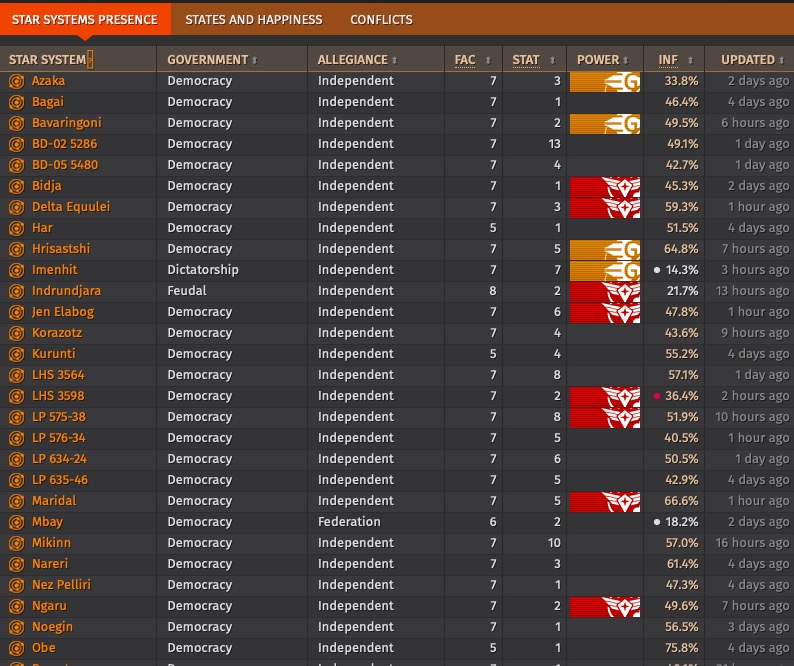Viewport: 794px width, 666px height.
Task: Click the red power emblem in Ngaru row
Action: coord(605,606)
